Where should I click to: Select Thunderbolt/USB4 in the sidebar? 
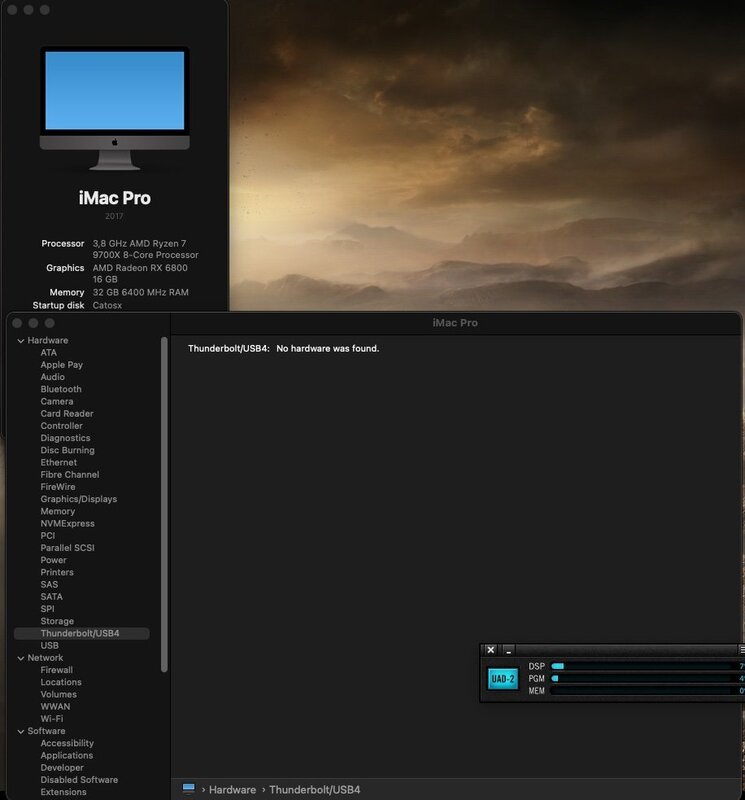click(x=82, y=634)
